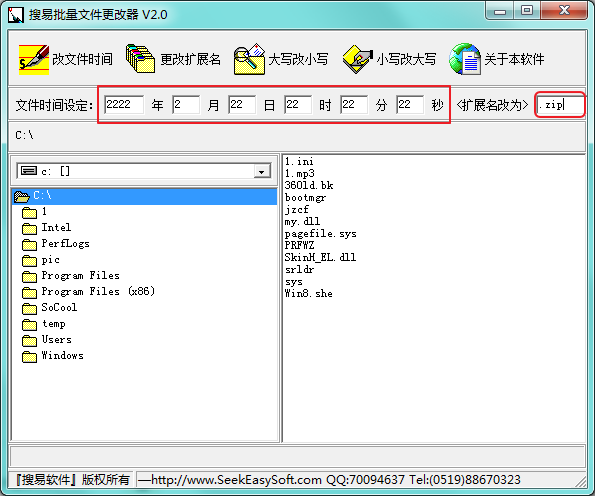Click the 更改扩展名 stacked folders icon
Image resolution: width=595 pixels, height=496 pixels.
(140, 58)
